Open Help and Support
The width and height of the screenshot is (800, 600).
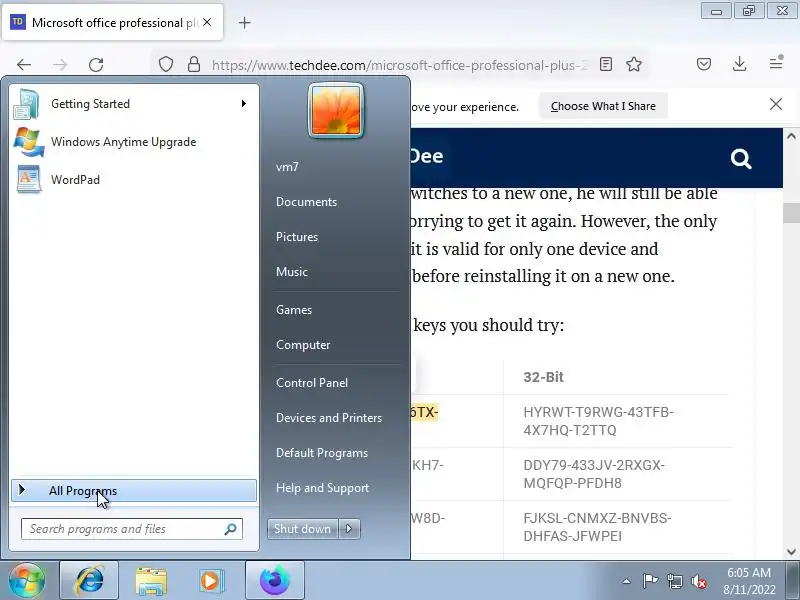(x=322, y=488)
